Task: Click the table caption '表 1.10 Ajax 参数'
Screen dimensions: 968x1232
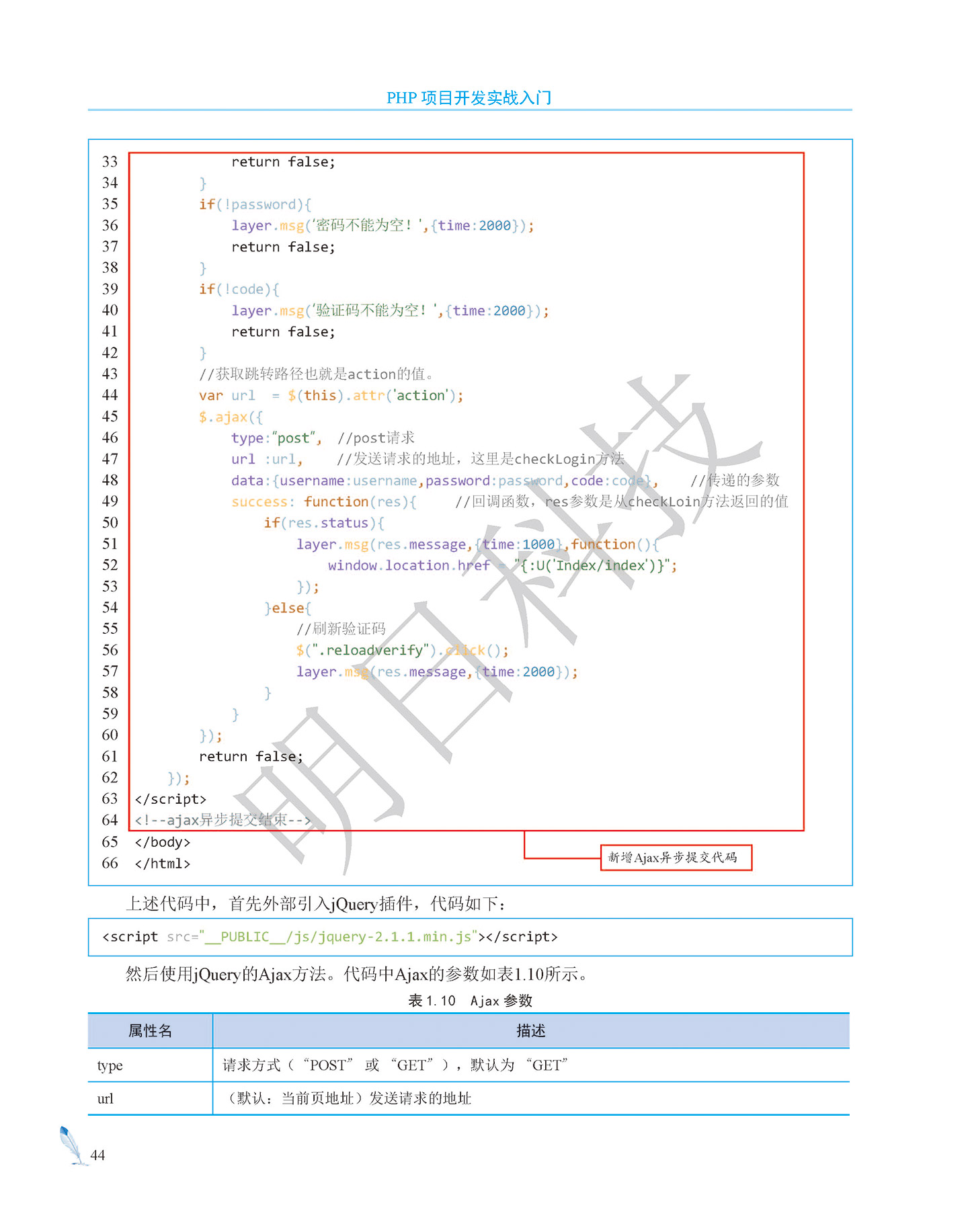Action: pyautogui.click(x=470, y=1001)
